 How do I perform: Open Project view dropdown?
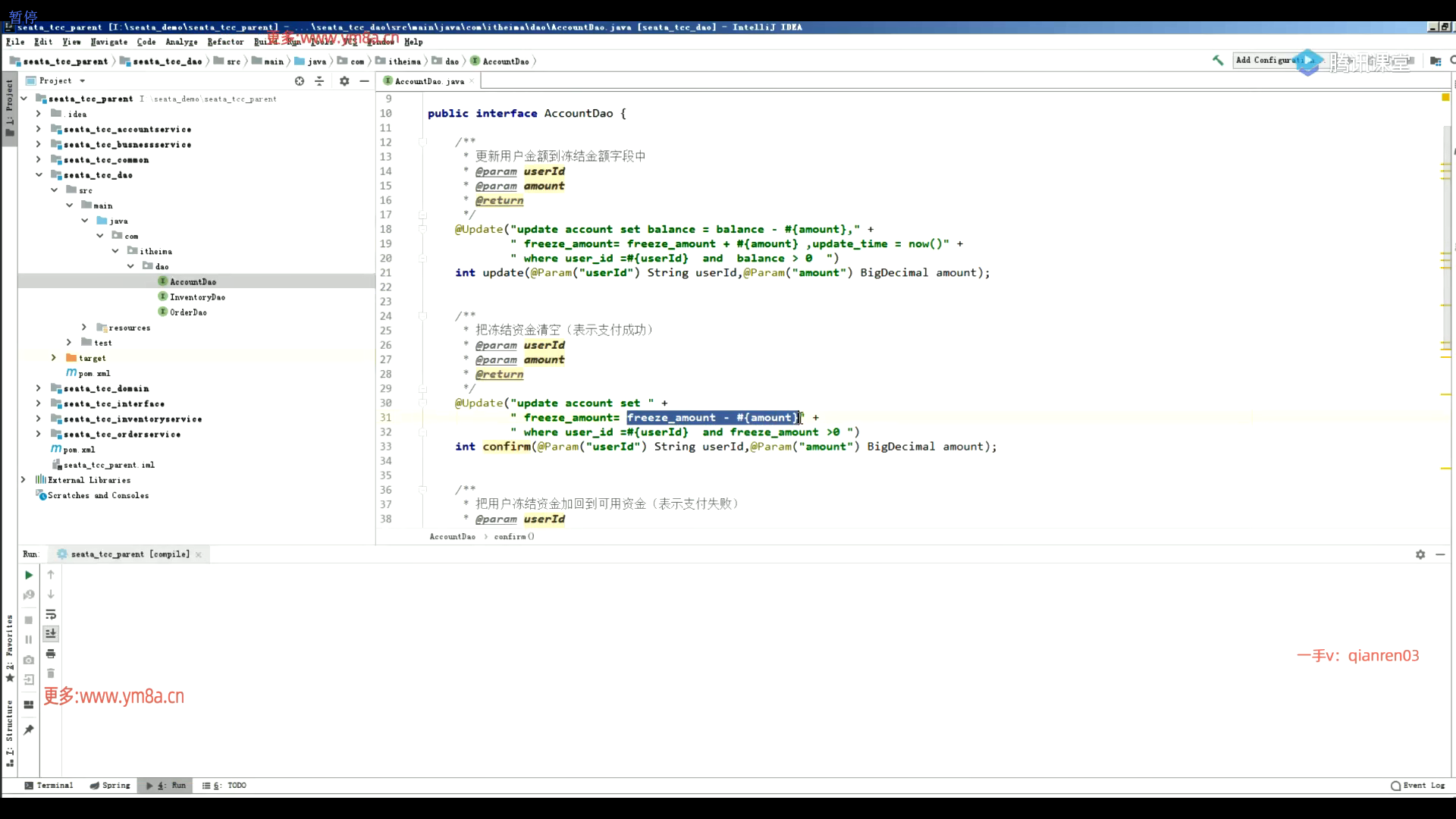pos(83,81)
